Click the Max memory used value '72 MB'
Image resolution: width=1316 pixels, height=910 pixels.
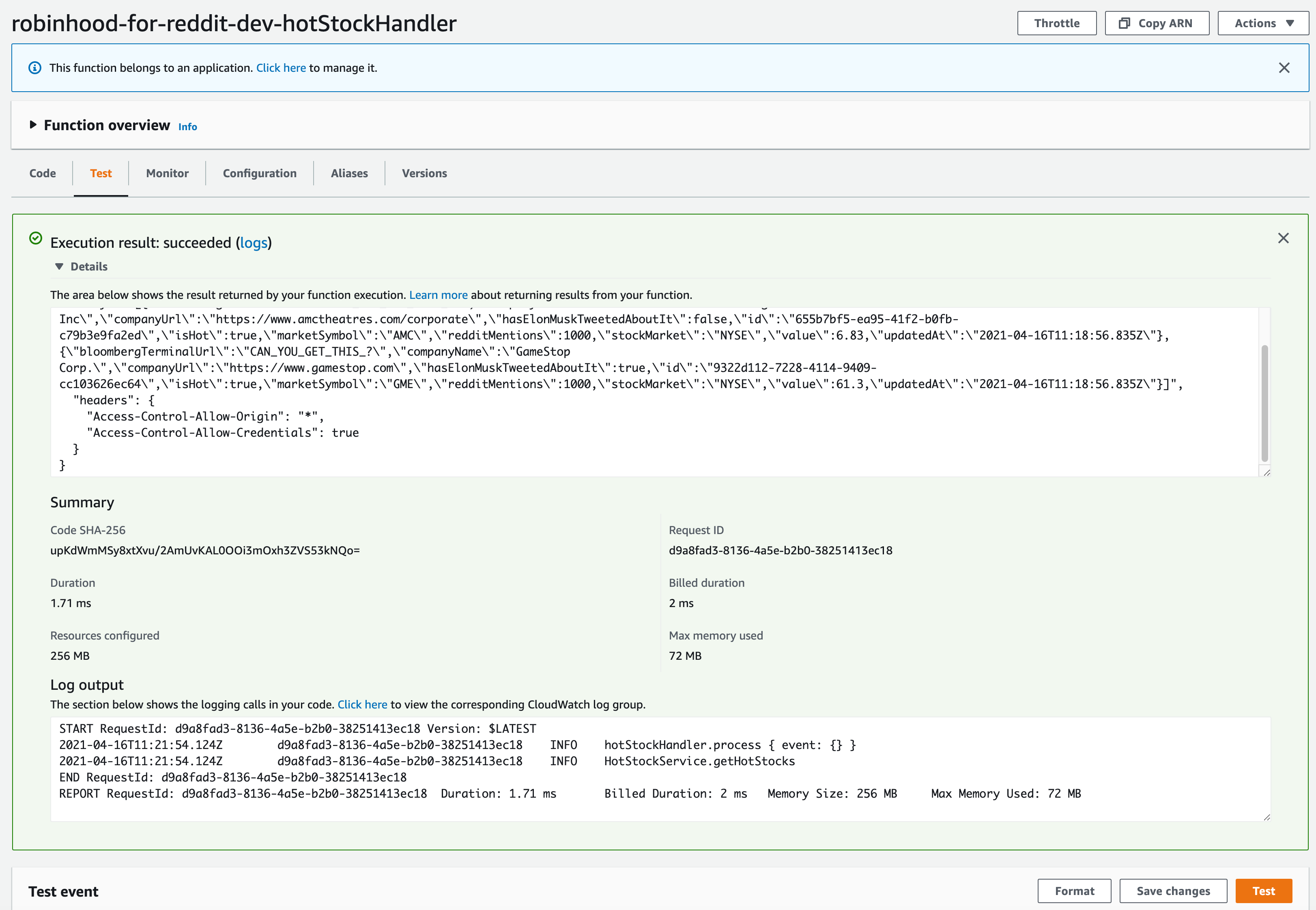click(685, 656)
